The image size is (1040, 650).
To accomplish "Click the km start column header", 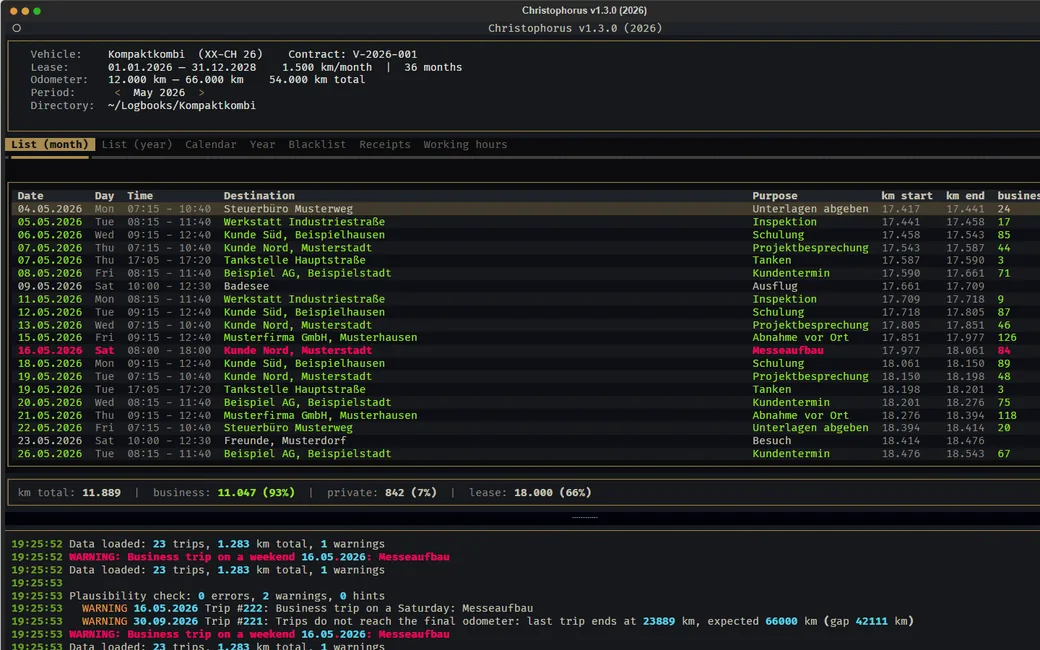I will click(907, 196).
